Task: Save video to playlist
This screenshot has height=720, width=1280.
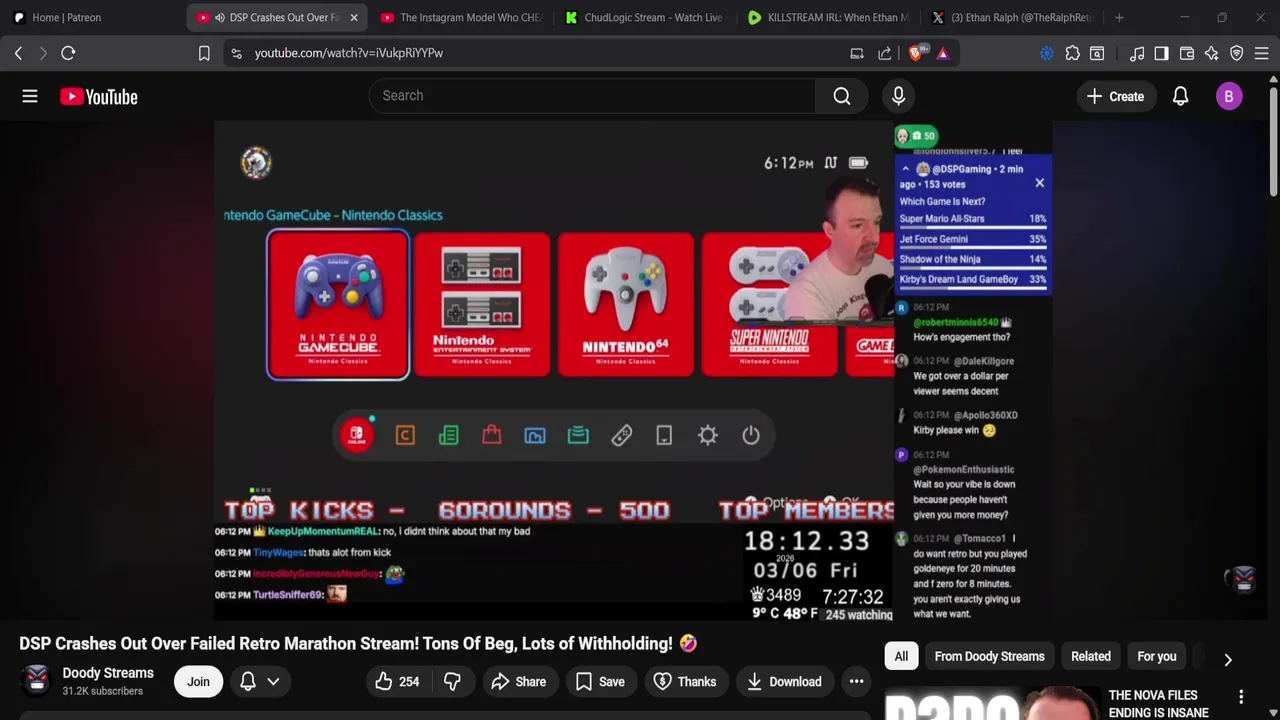Action: point(600,682)
